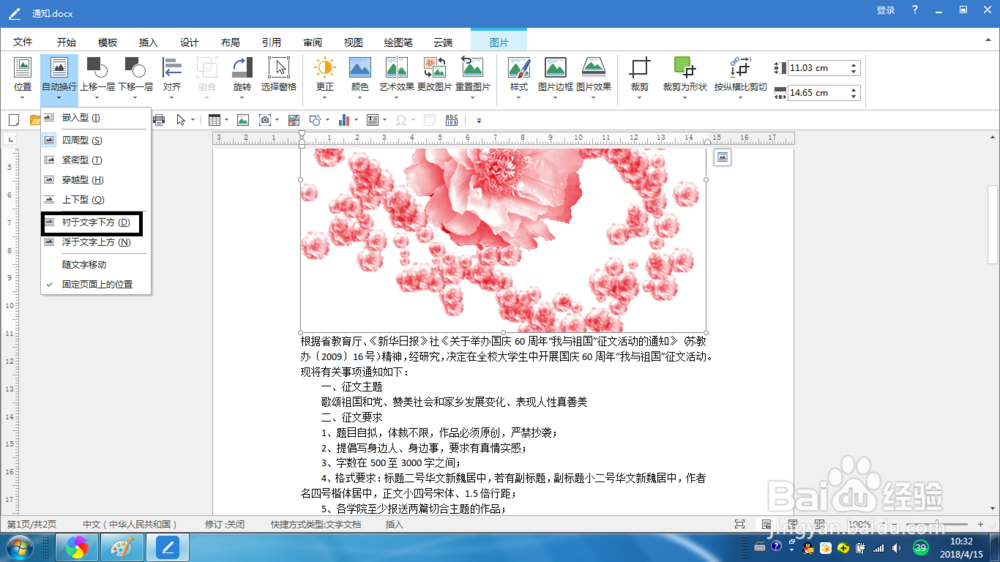Increase picture height with up stepper
1000x562 pixels.
click(x=854, y=64)
